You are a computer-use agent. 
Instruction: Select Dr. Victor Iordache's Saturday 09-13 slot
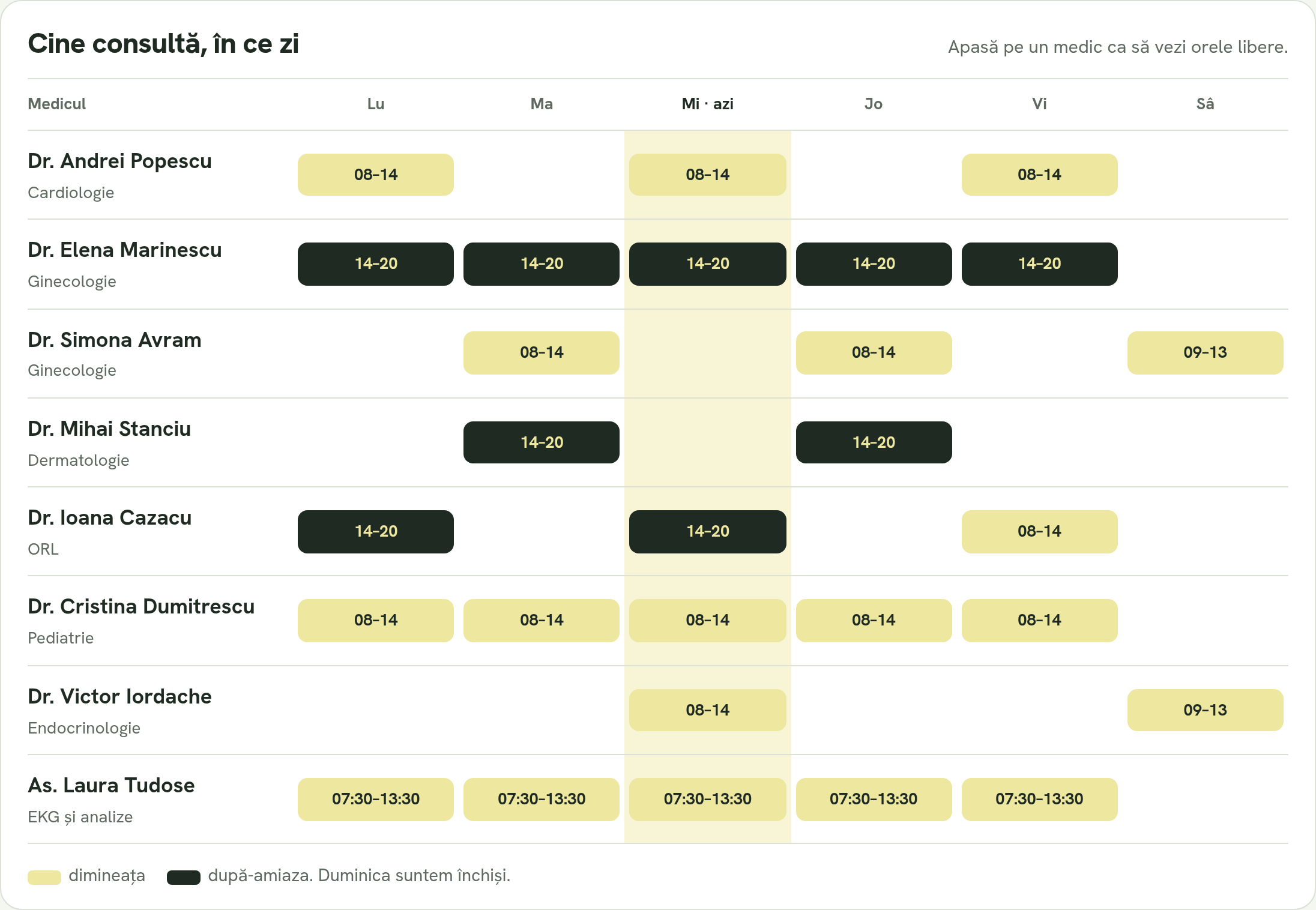tap(1205, 710)
